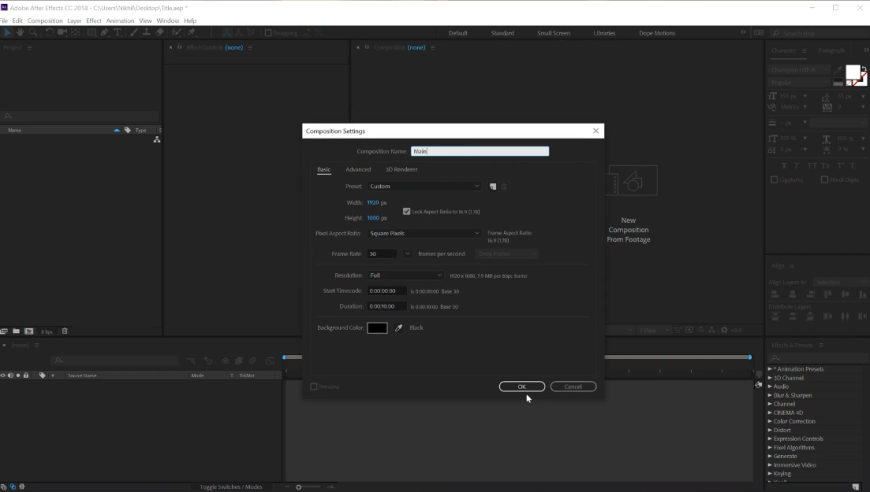The width and height of the screenshot is (870, 492).
Task: Click the Project panel trash icon
Action: 64,331
